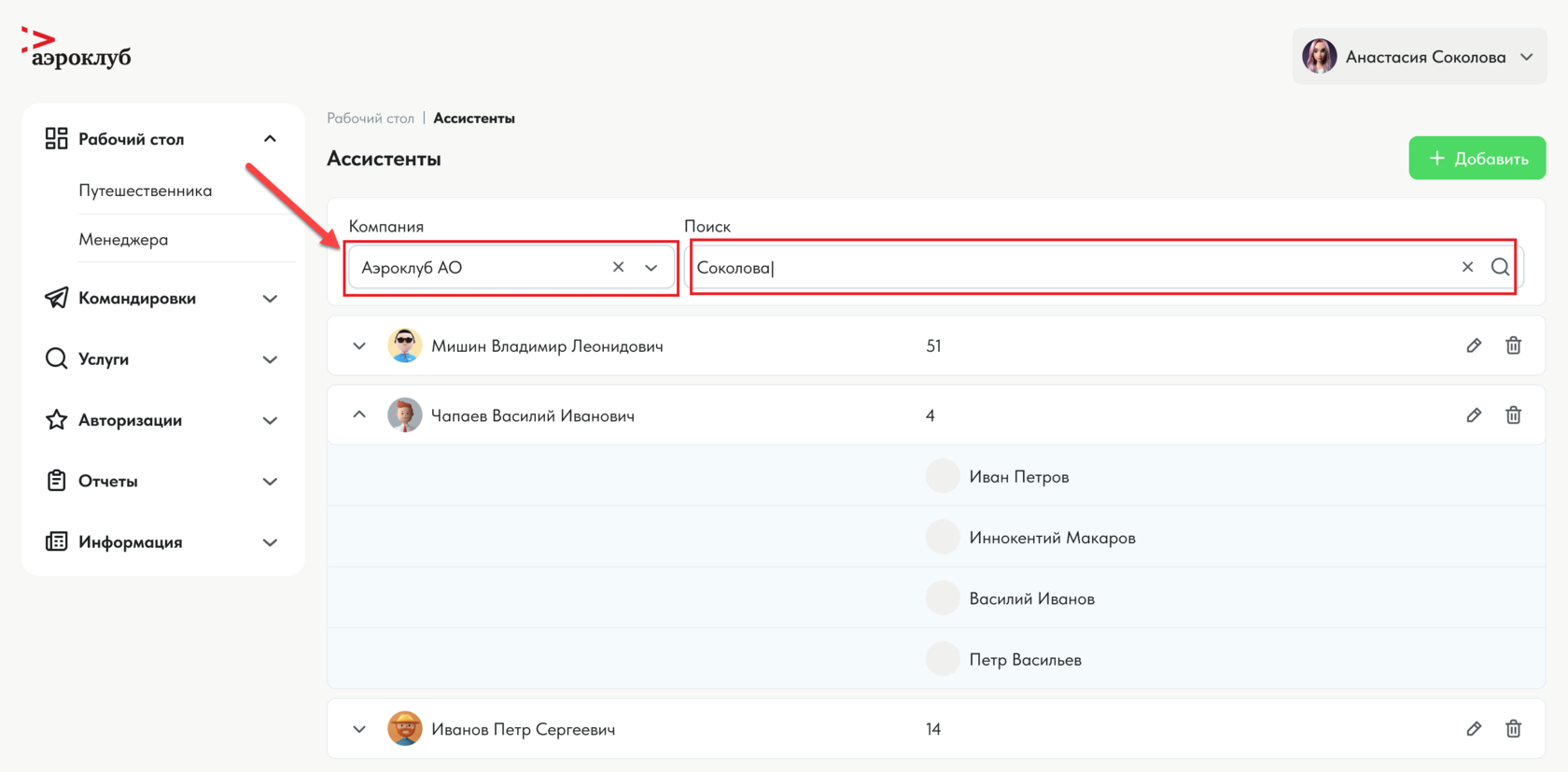Image resolution: width=1568 pixels, height=772 pixels.
Task: Click edit pencil for Чапаев Василий Иванович
Action: [1474, 415]
